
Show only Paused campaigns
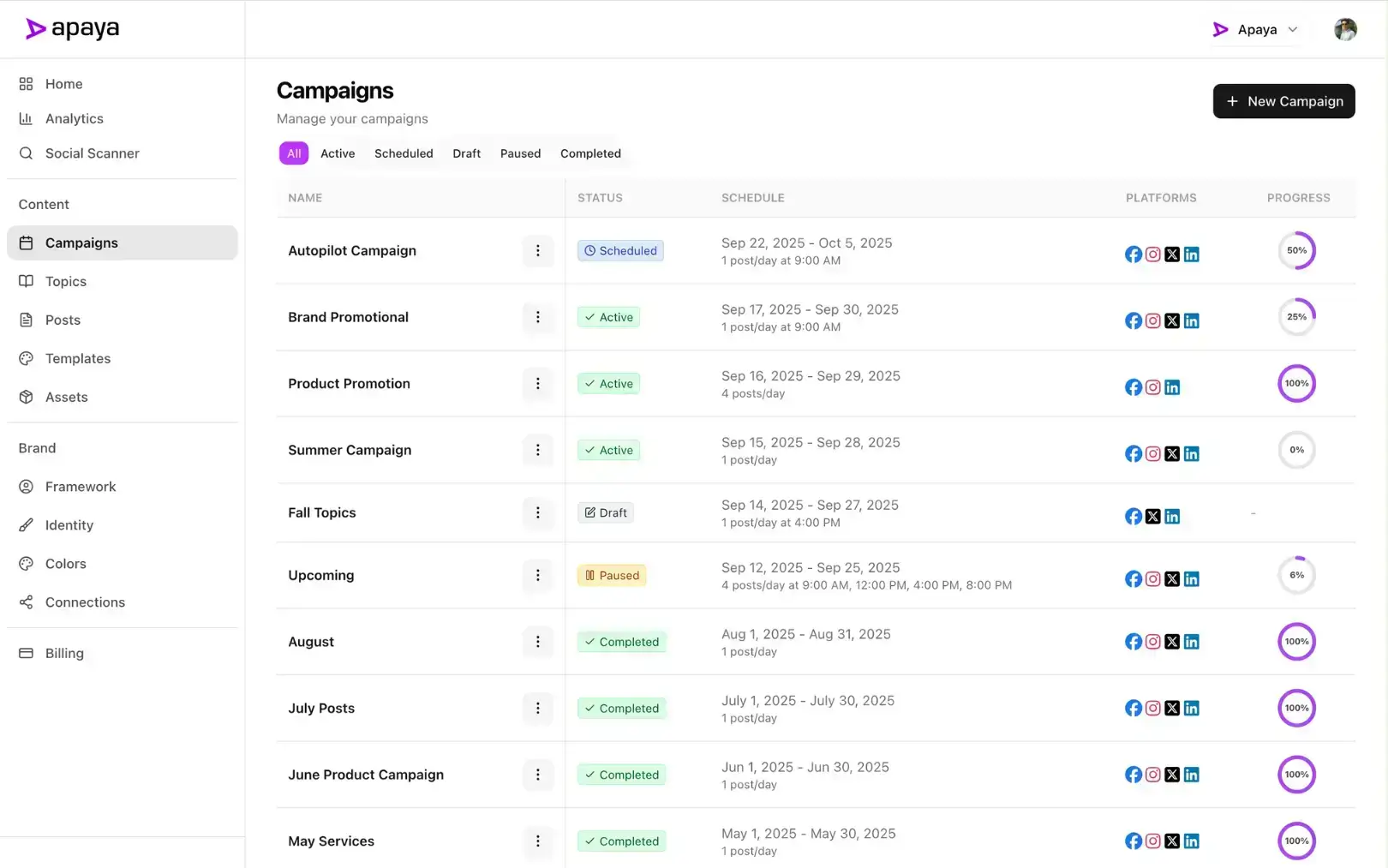tap(520, 153)
